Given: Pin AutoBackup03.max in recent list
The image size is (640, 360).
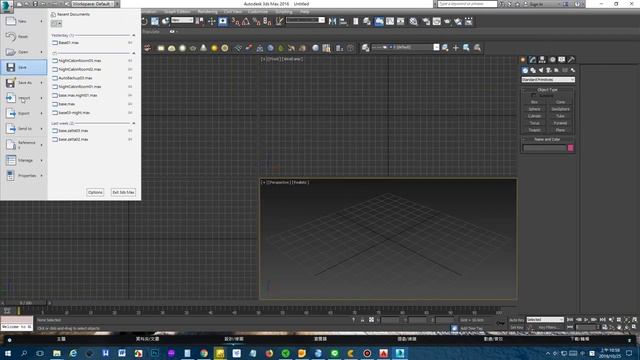Looking at the screenshot, I should pos(130,78).
